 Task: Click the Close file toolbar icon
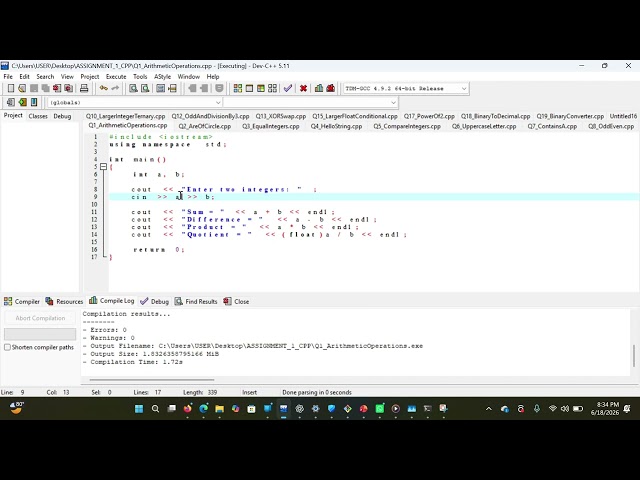(57, 88)
